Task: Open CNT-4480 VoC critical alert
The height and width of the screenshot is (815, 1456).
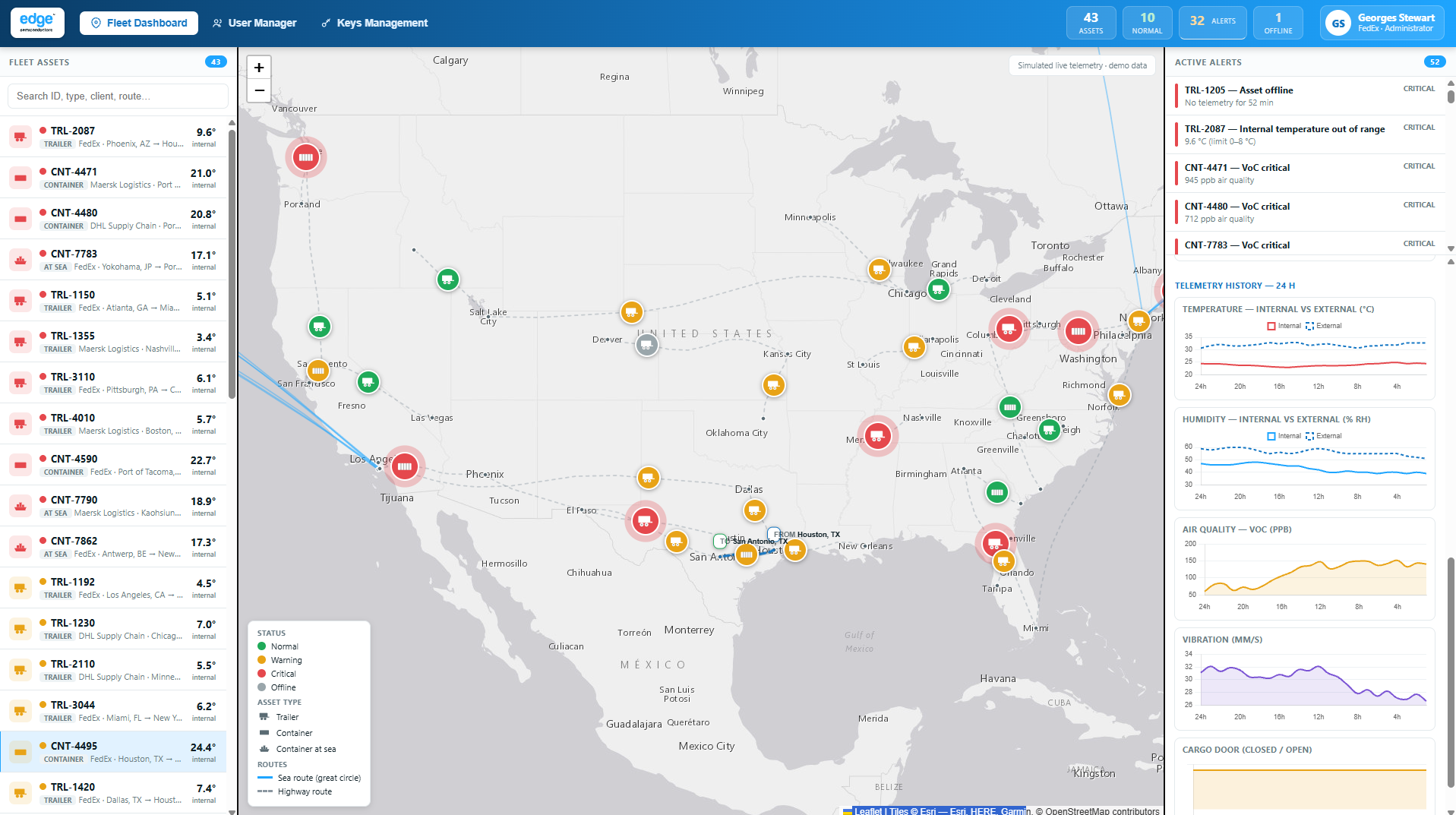Action: tap(1304, 212)
